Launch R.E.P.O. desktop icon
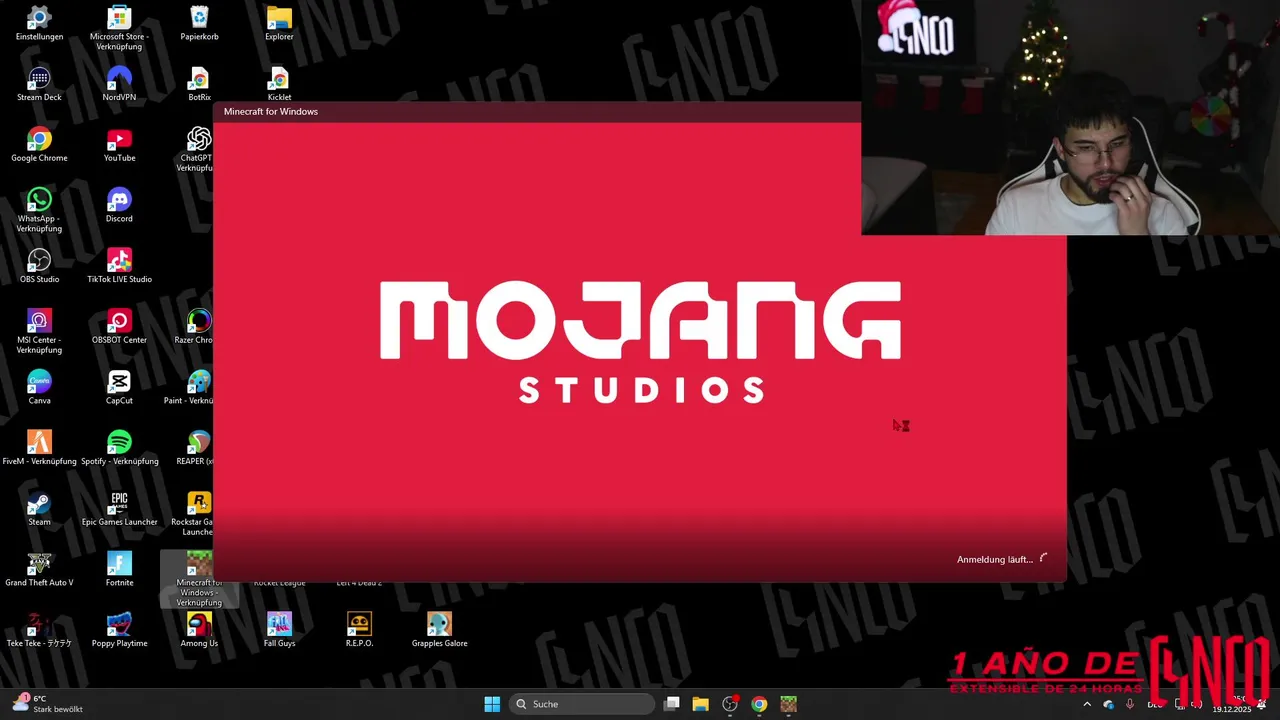This screenshot has height=720, width=1280. pyautogui.click(x=359, y=630)
